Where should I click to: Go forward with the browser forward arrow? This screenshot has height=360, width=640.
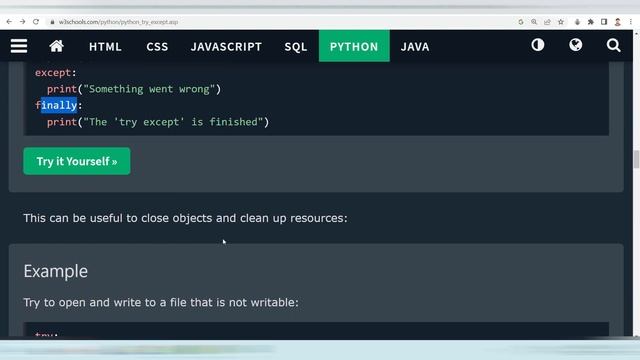click(x=22, y=22)
